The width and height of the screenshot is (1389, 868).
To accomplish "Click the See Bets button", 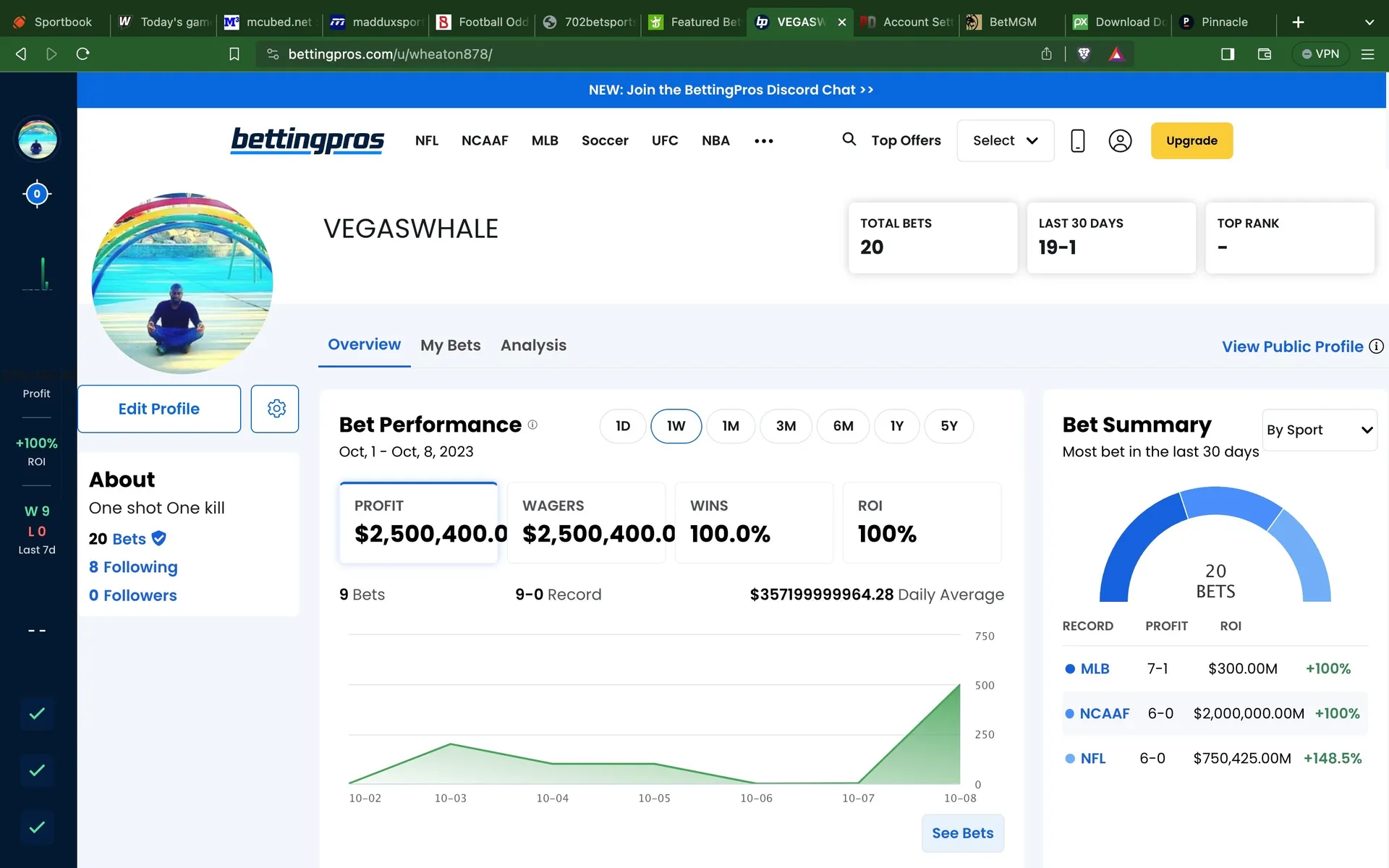I will pyautogui.click(x=962, y=833).
